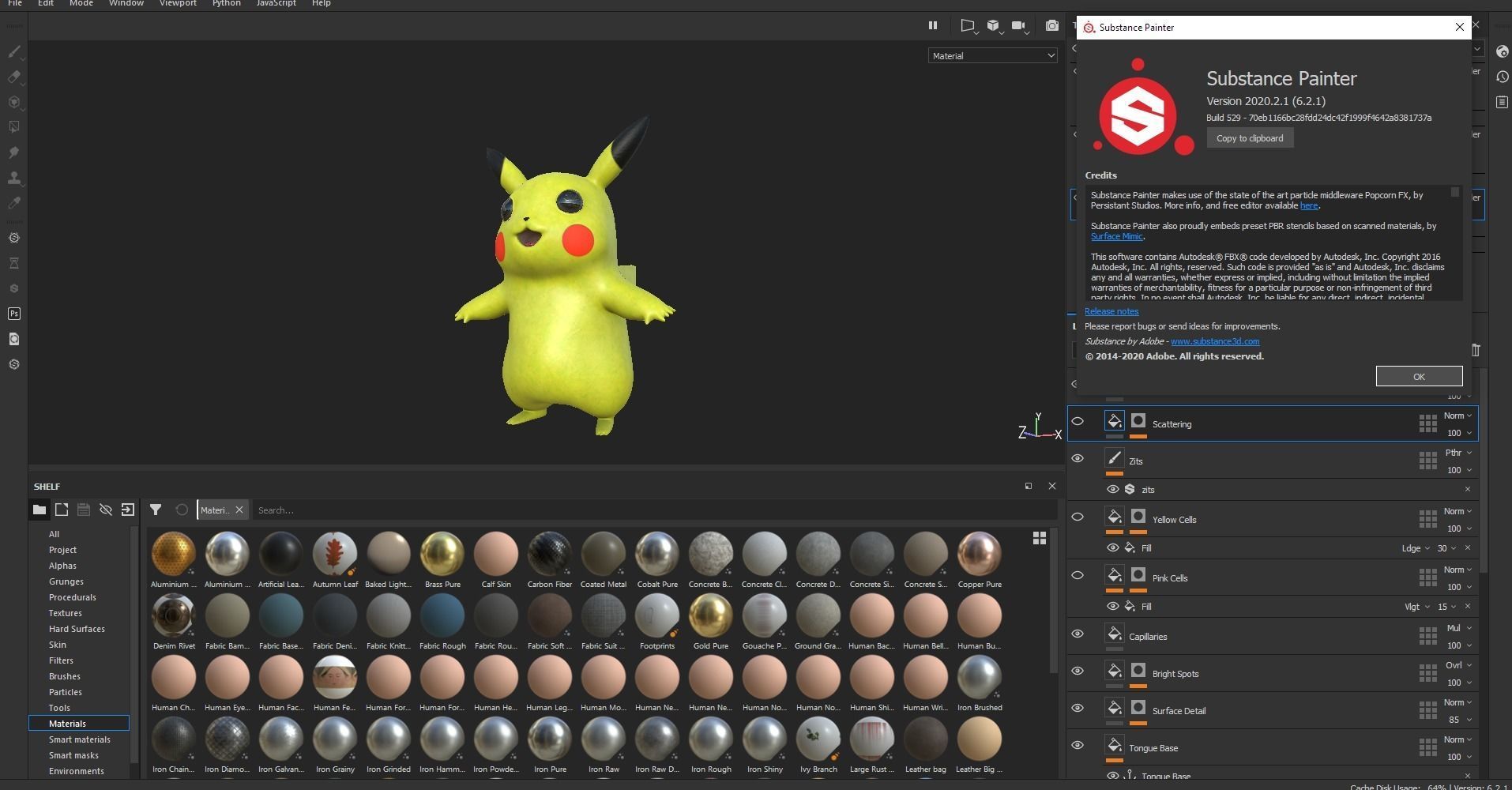Click the shelf Search field

[654, 510]
